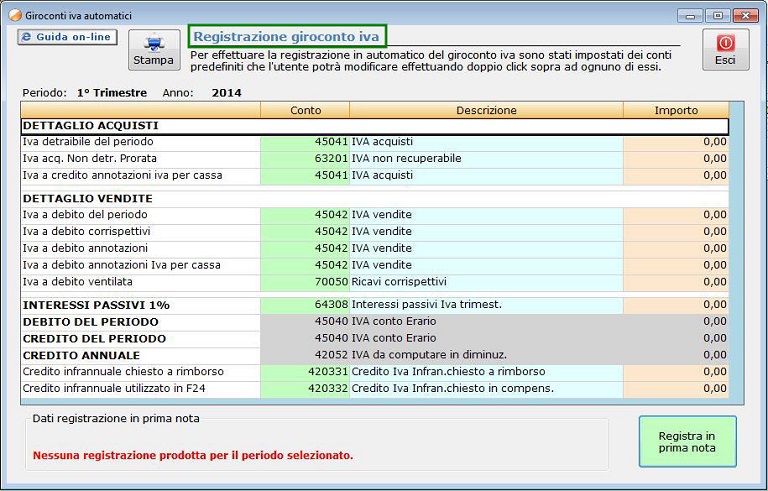Select conto 45042 for Iva a debito del periodo
The image size is (768, 491).
(x=305, y=215)
